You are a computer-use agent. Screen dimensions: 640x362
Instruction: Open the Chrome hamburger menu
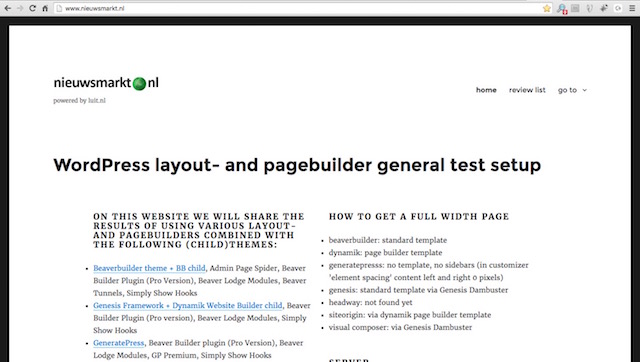tap(631, 8)
